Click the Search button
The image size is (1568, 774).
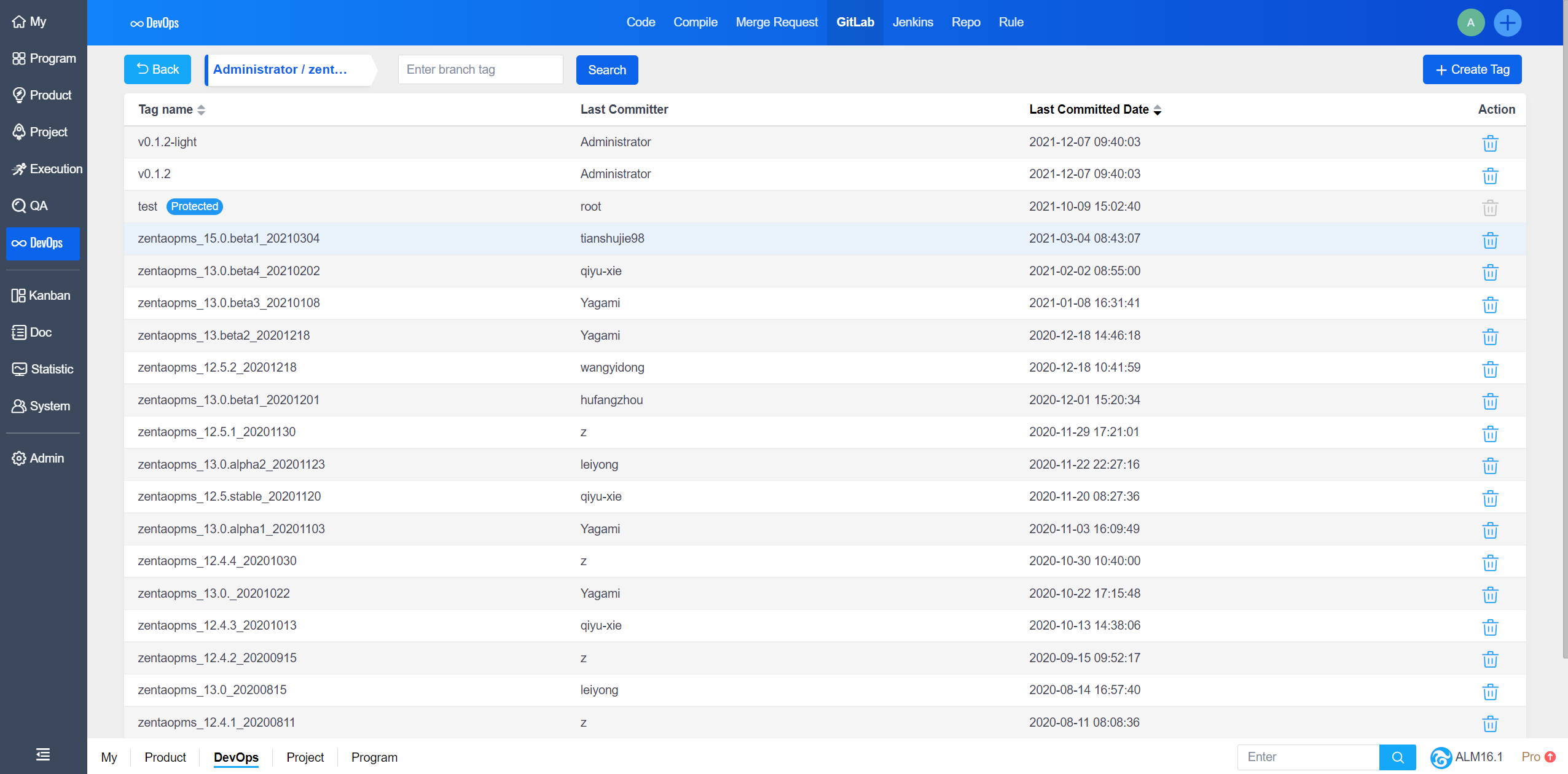[x=606, y=70]
